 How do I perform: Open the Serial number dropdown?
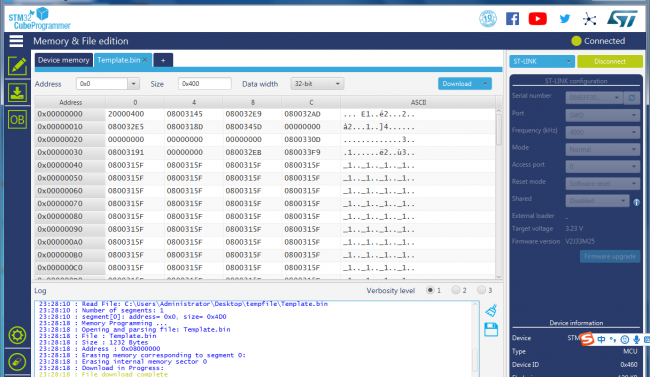[594, 98]
